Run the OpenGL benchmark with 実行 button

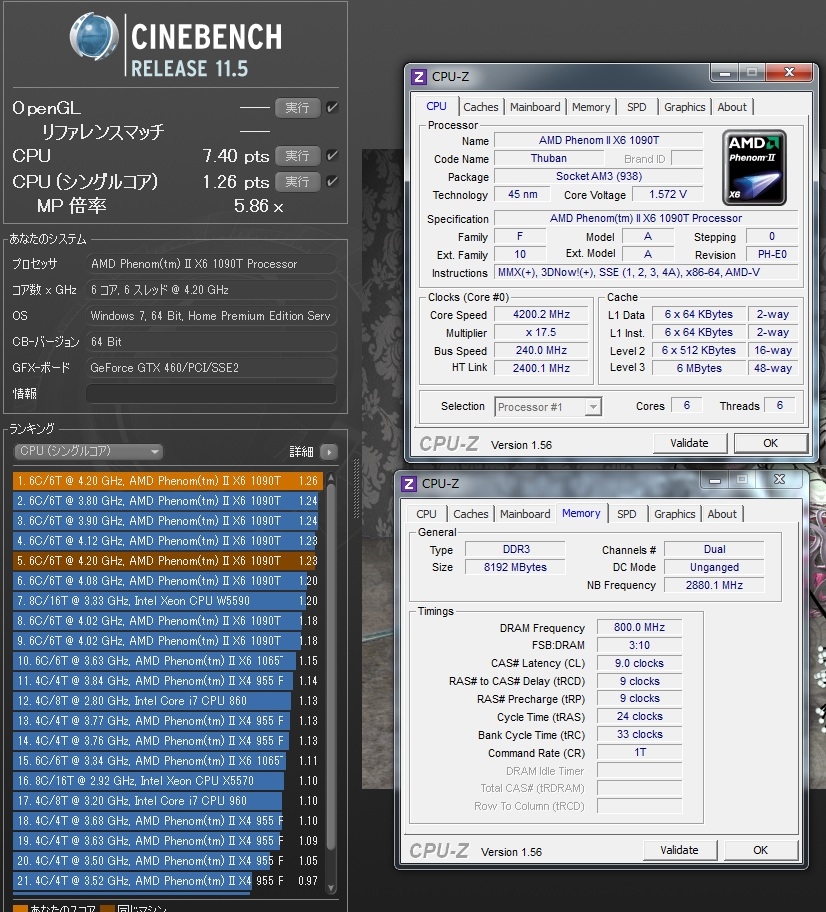tap(297, 108)
